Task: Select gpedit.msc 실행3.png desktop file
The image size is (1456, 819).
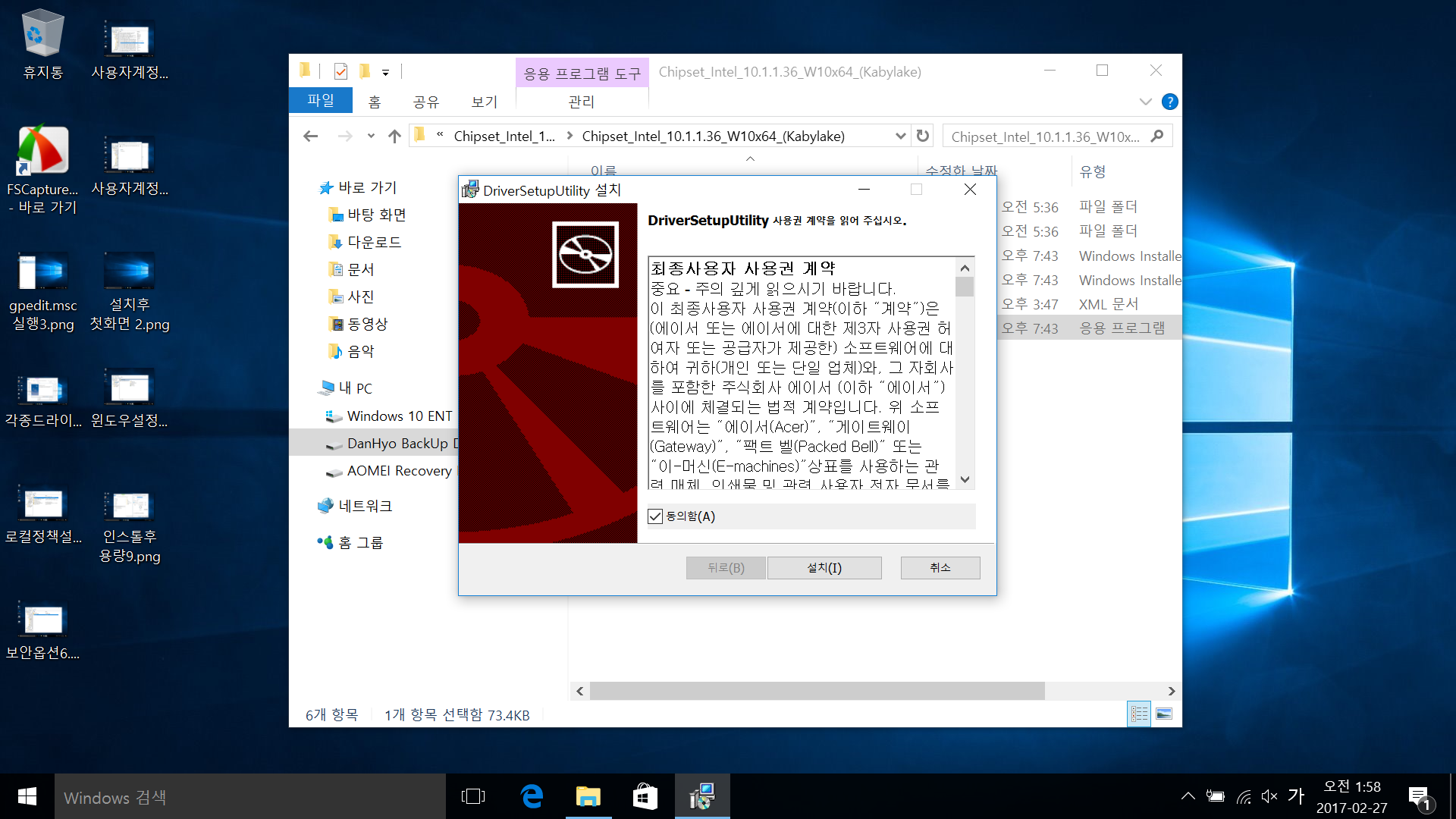Action: tap(43, 292)
